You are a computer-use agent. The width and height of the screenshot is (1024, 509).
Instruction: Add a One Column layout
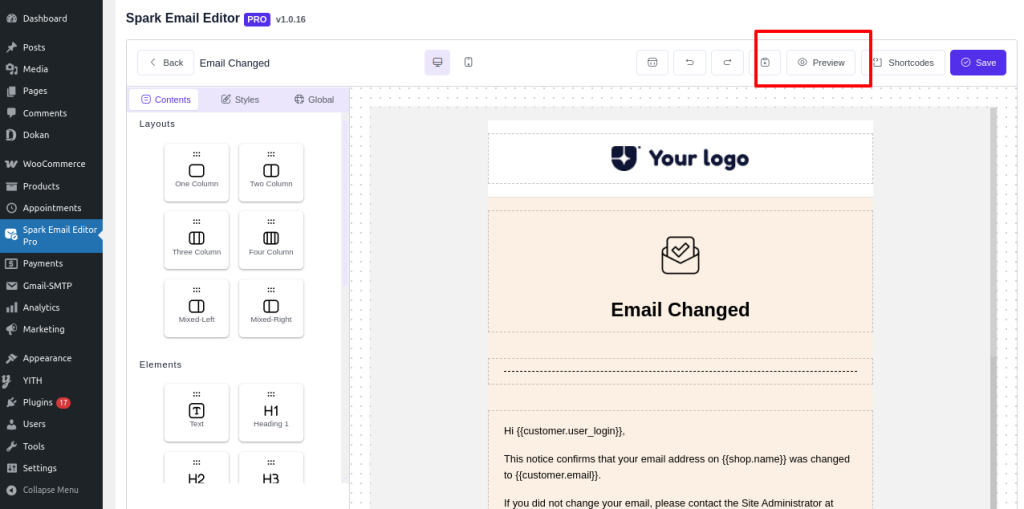[196, 172]
